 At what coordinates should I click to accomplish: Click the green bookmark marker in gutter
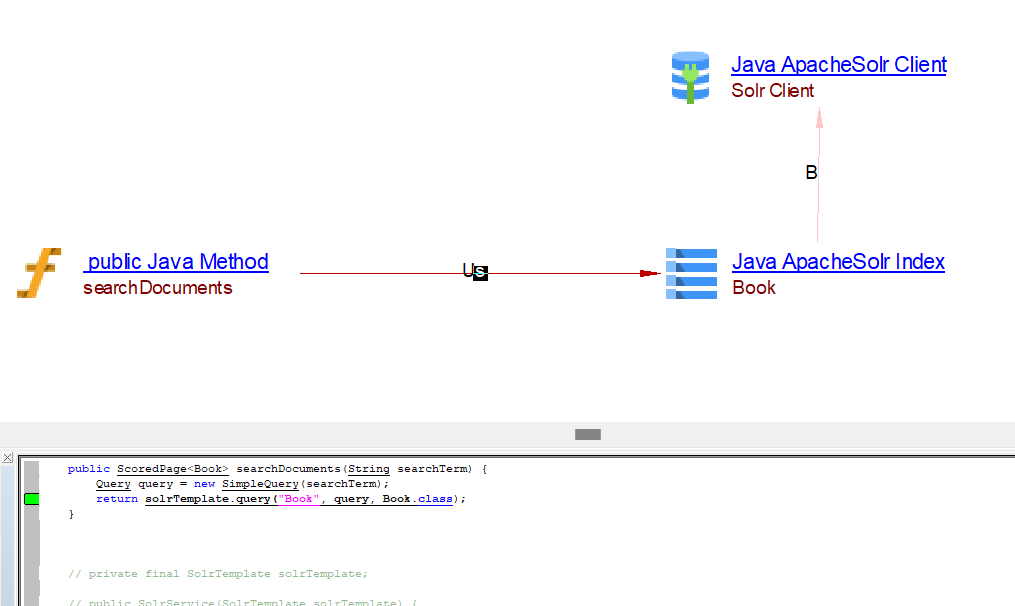tap(31, 498)
